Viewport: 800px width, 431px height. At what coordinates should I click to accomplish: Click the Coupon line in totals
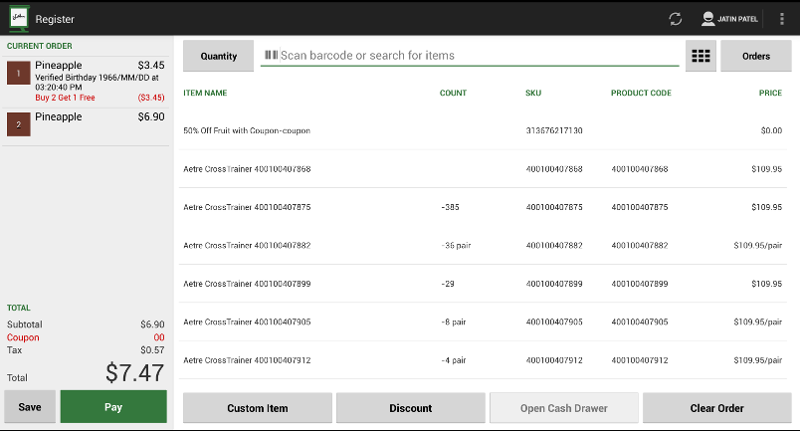(85, 337)
